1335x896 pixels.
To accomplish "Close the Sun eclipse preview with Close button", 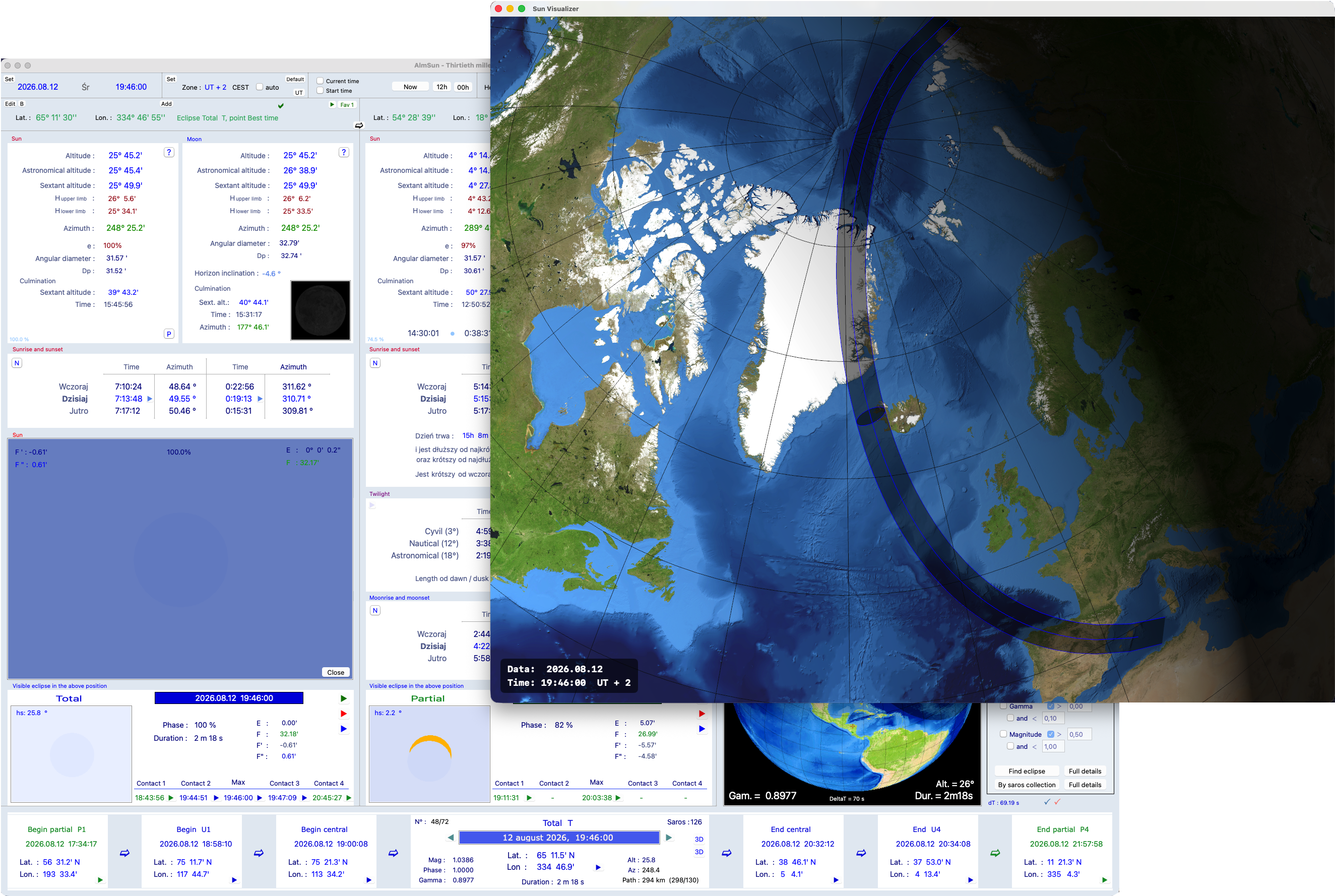I will click(x=336, y=672).
